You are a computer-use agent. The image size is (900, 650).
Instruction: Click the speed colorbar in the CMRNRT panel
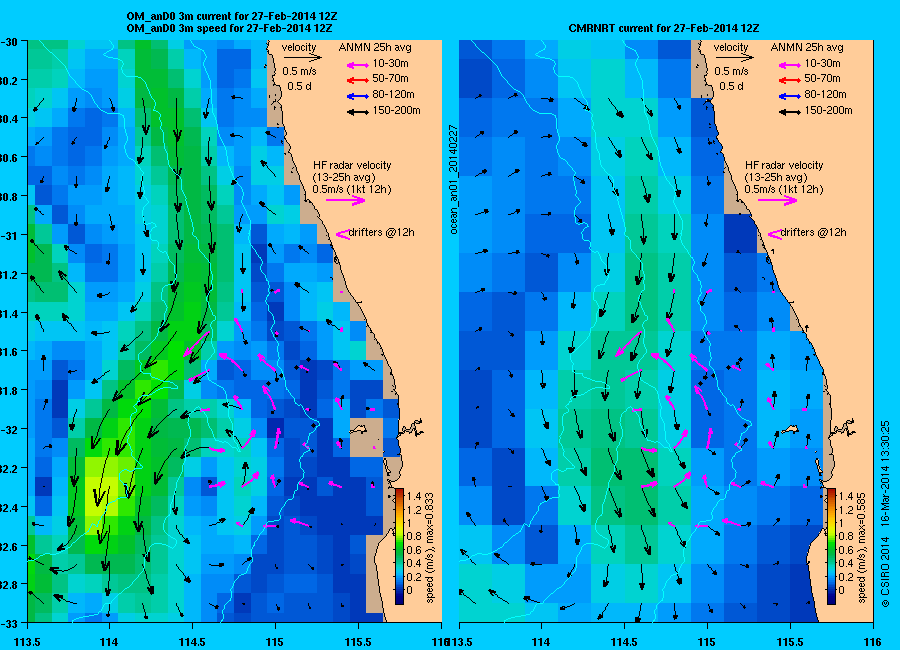[x=831, y=546]
